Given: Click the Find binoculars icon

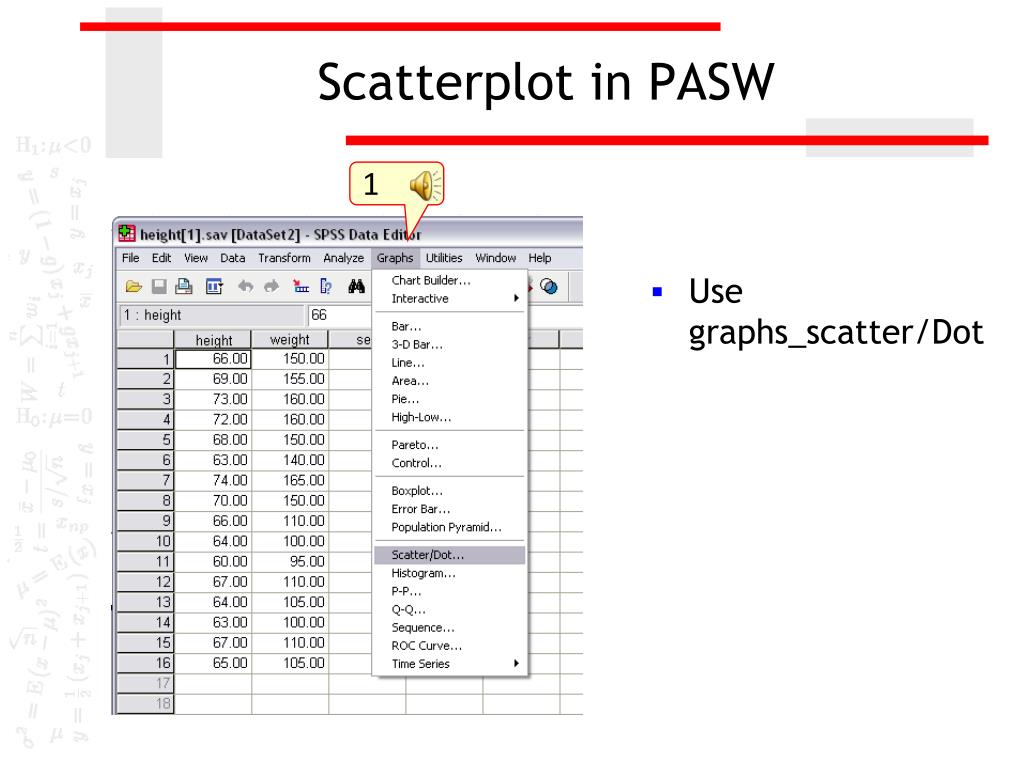Looking at the screenshot, I should (357, 286).
